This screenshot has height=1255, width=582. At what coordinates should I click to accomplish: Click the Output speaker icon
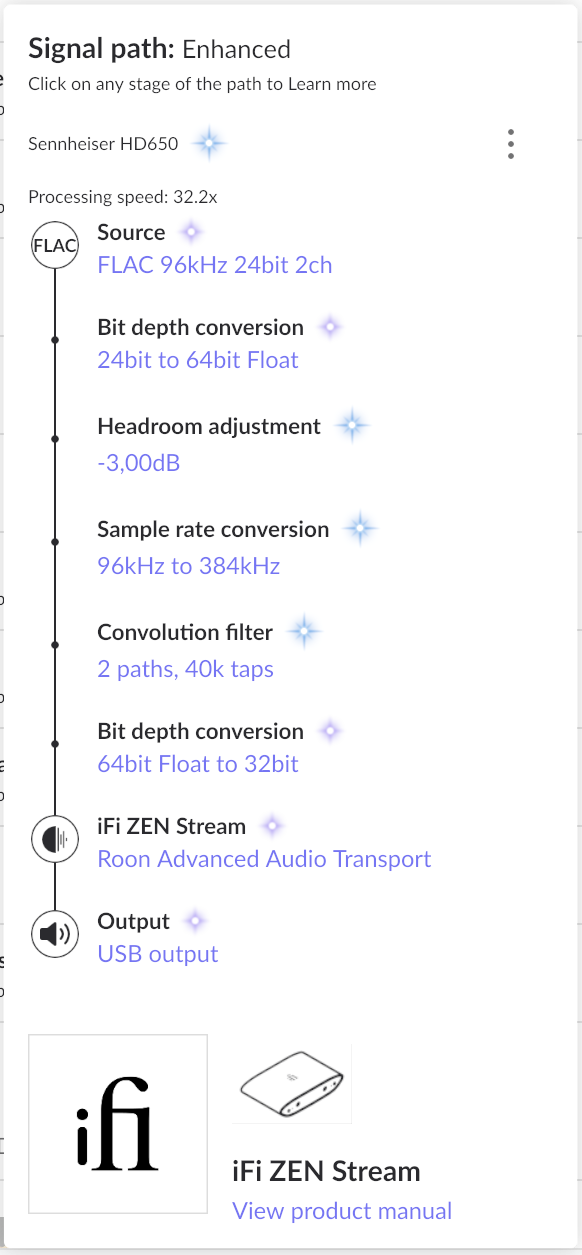click(x=55, y=935)
